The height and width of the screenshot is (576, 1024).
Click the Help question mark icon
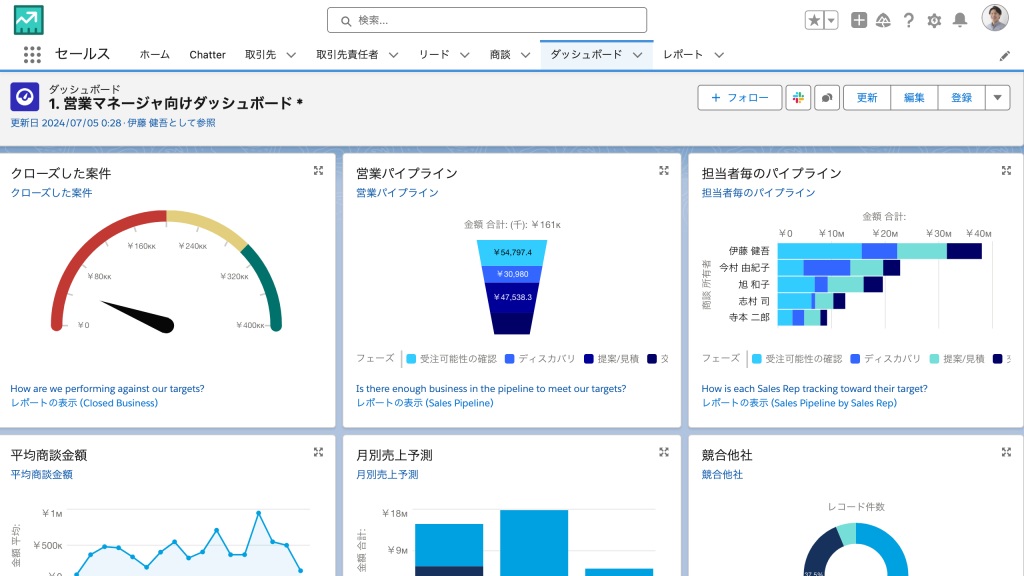pos(909,20)
